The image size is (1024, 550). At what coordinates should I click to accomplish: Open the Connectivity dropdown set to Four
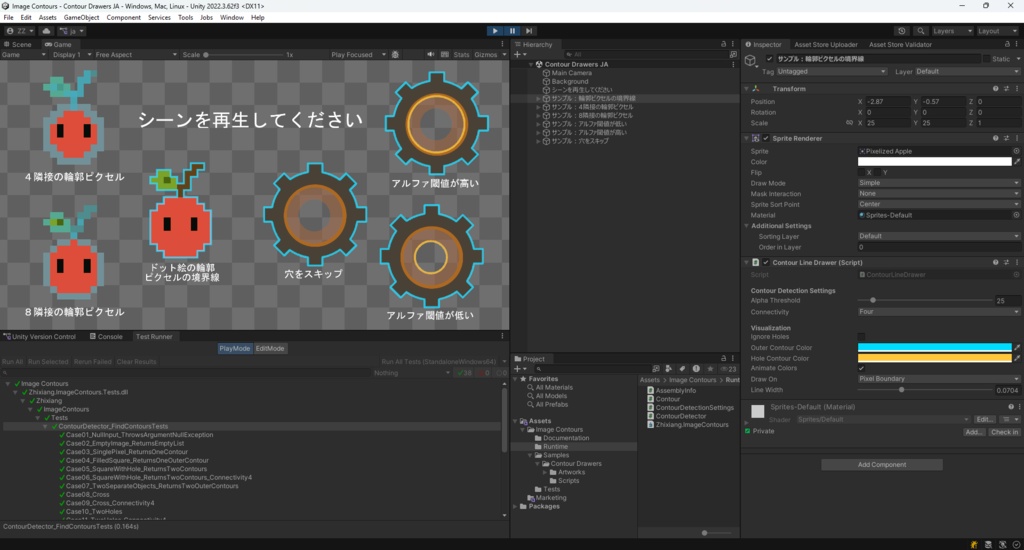(x=938, y=312)
